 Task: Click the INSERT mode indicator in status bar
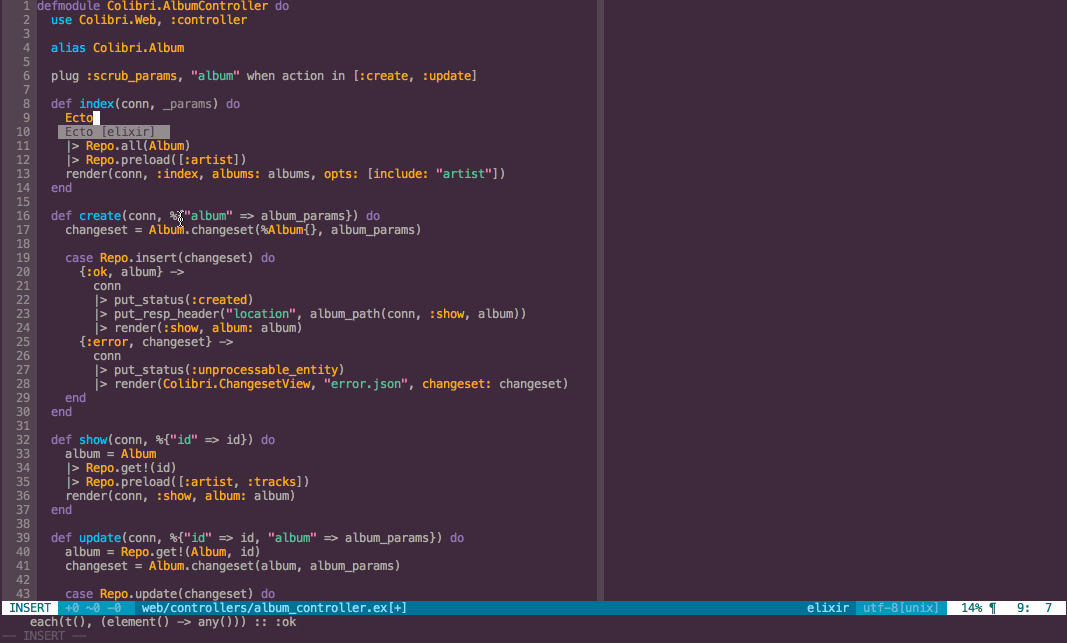29,607
